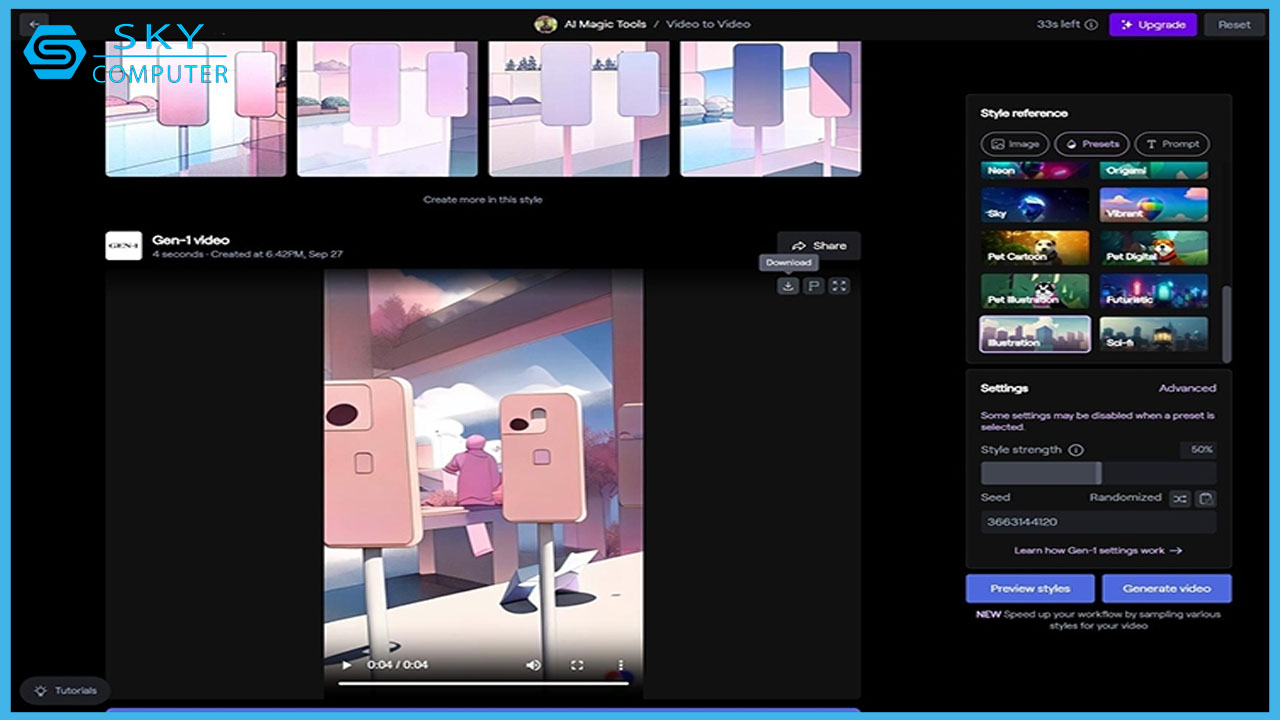
Task: Click the P icon next to download
Action: click(x=813, y=286)
